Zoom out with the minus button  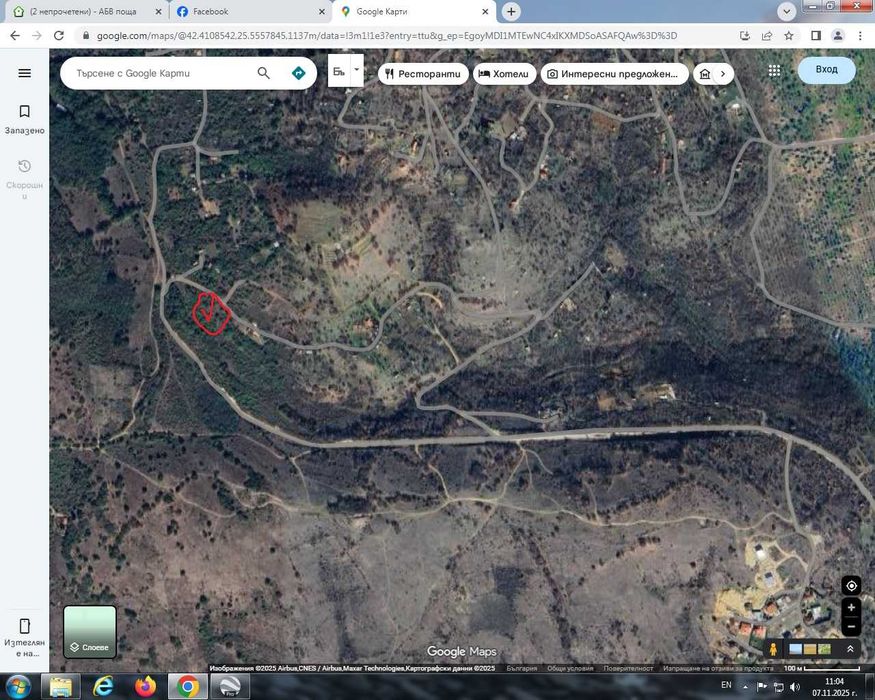[x=852, y=626]
